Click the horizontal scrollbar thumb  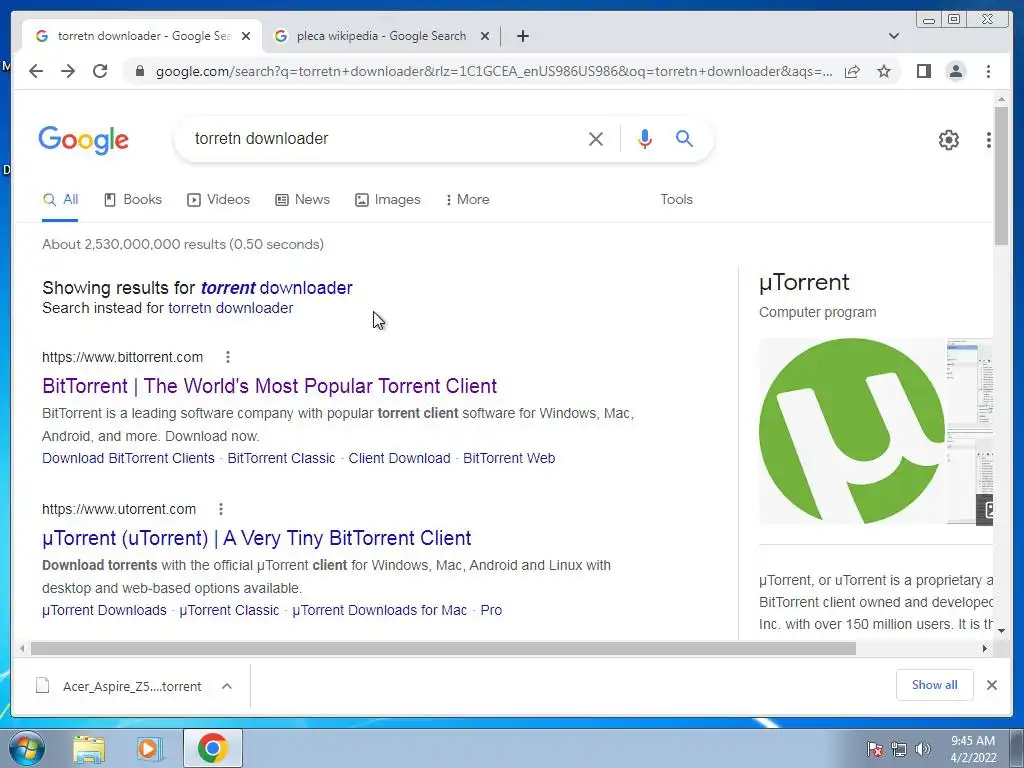pos(443,648)
